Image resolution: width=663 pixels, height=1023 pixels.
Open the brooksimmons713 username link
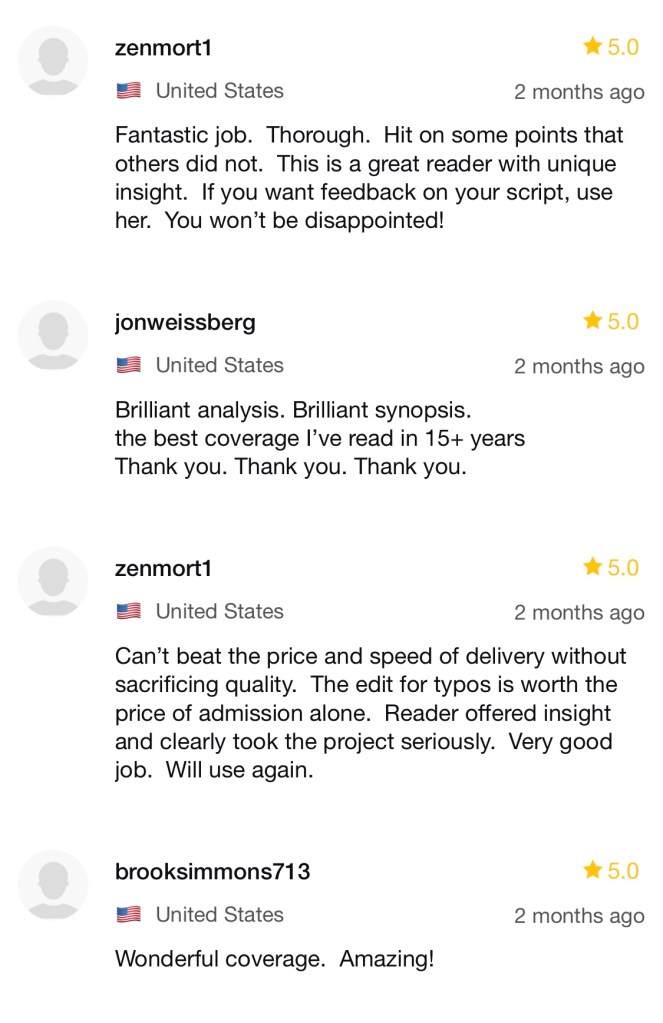[x=212, y=871]
